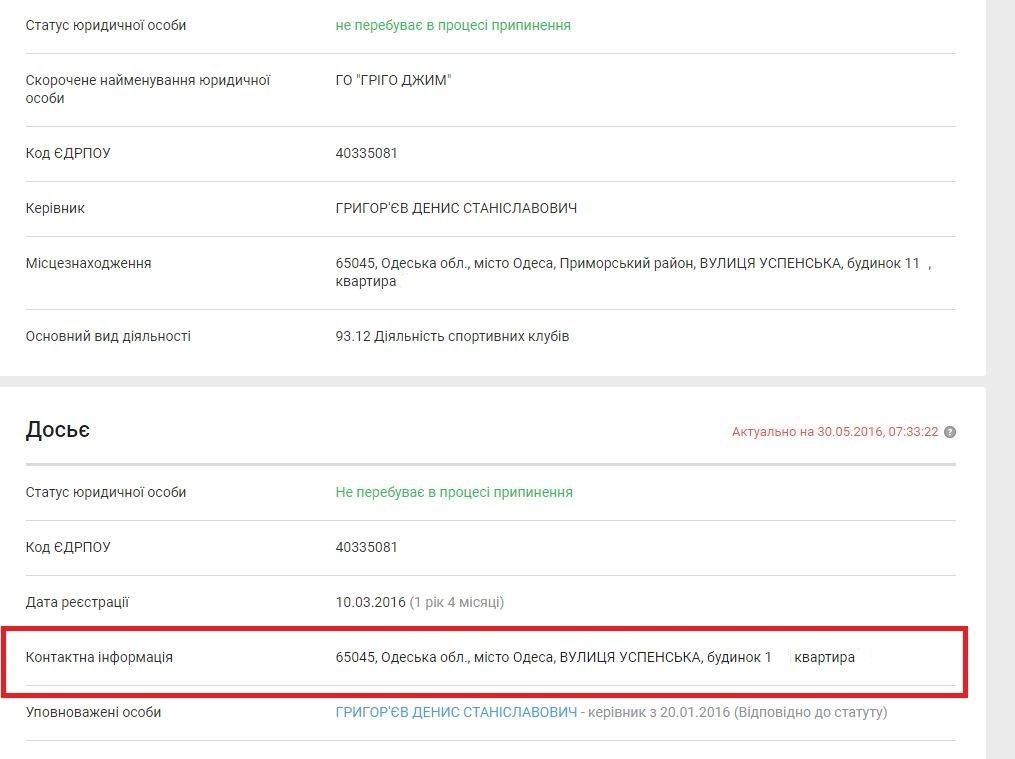Click the company age text (1 рік 4 місяці)
The image size is (1015, 759).
[457, 602]
